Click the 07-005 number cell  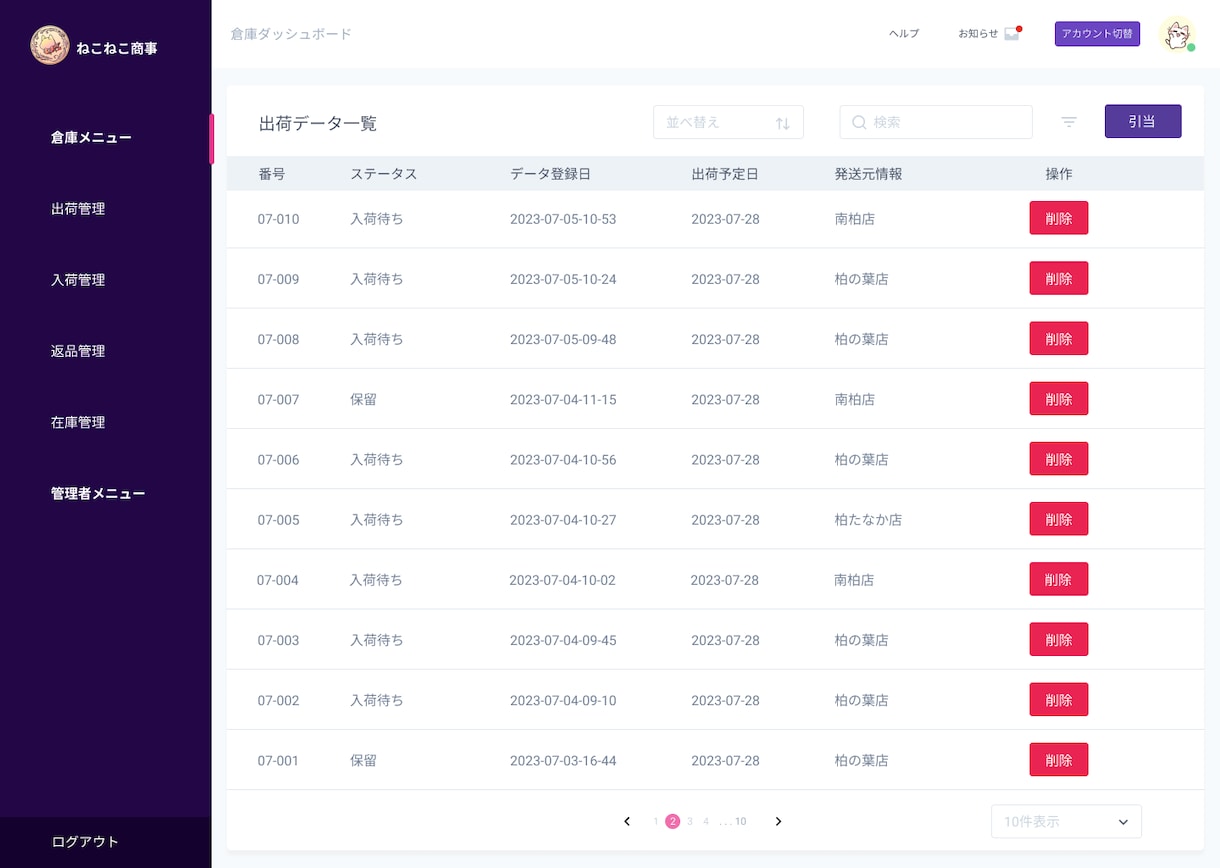[278, 520]
